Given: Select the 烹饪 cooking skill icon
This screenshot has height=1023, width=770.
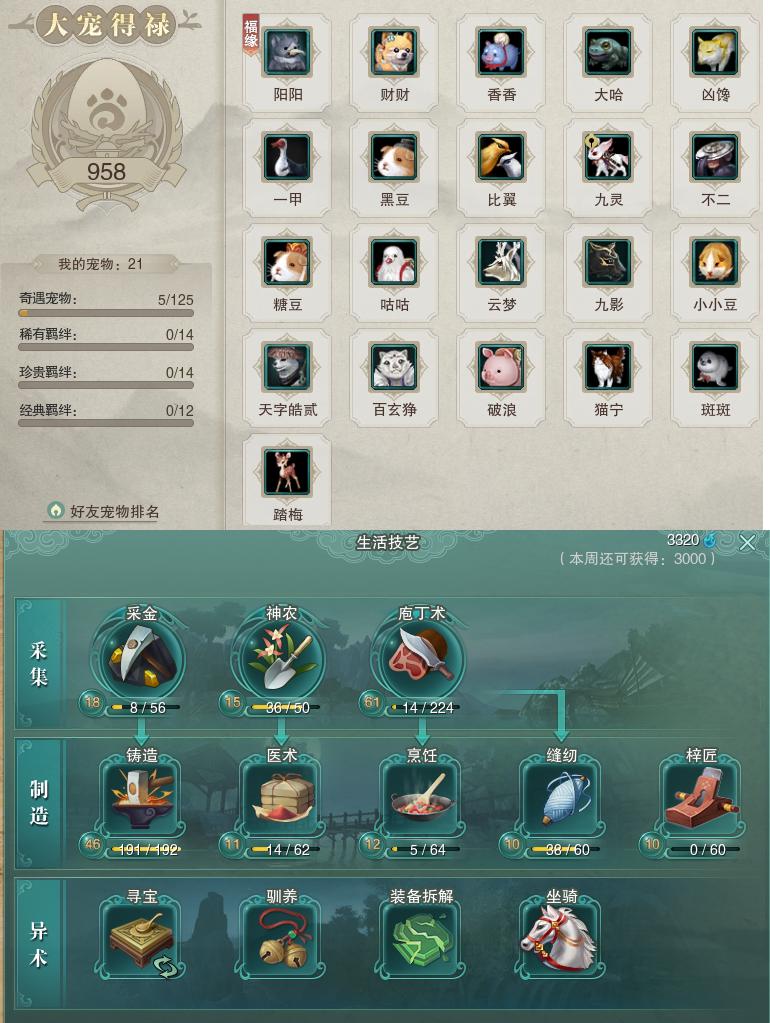Looking at the screenshot, I should tap(422, 795).
